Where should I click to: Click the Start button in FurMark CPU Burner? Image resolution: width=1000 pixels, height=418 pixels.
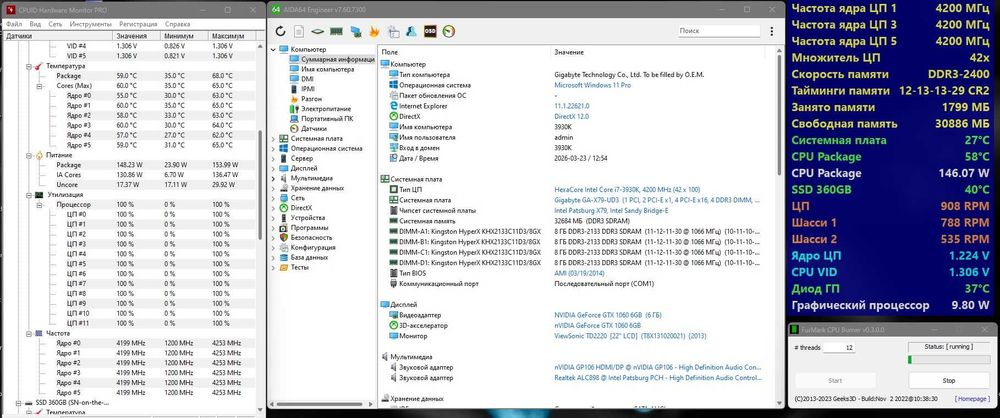click(835, 380)
